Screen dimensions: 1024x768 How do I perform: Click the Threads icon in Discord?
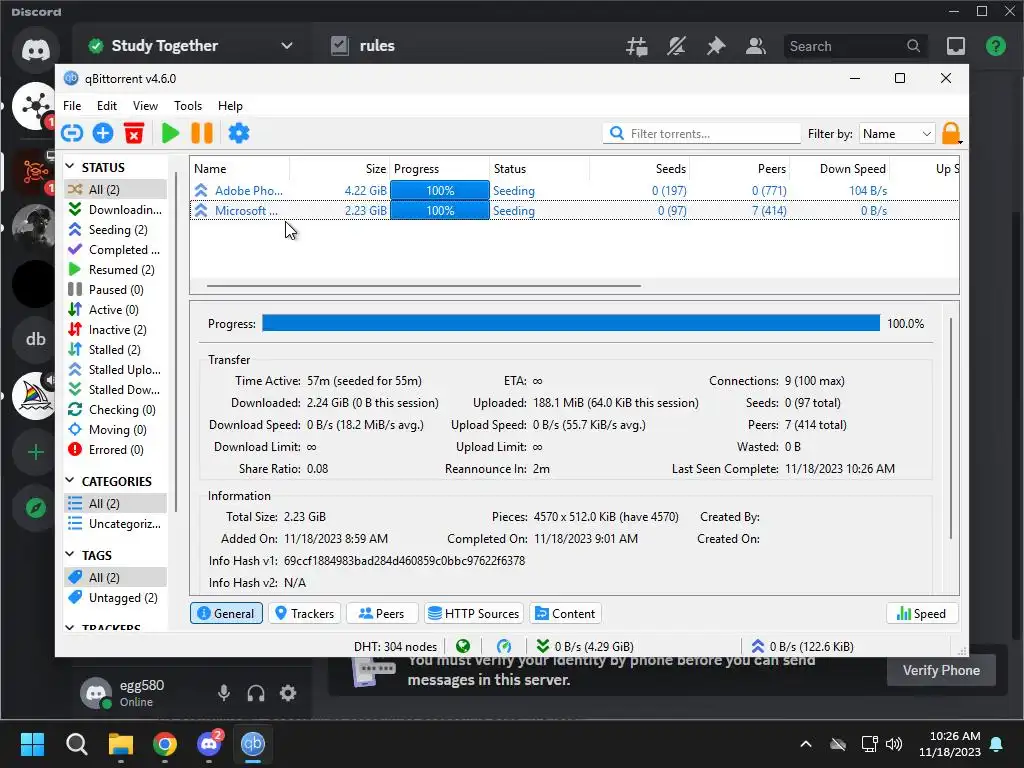pos(637,46)
